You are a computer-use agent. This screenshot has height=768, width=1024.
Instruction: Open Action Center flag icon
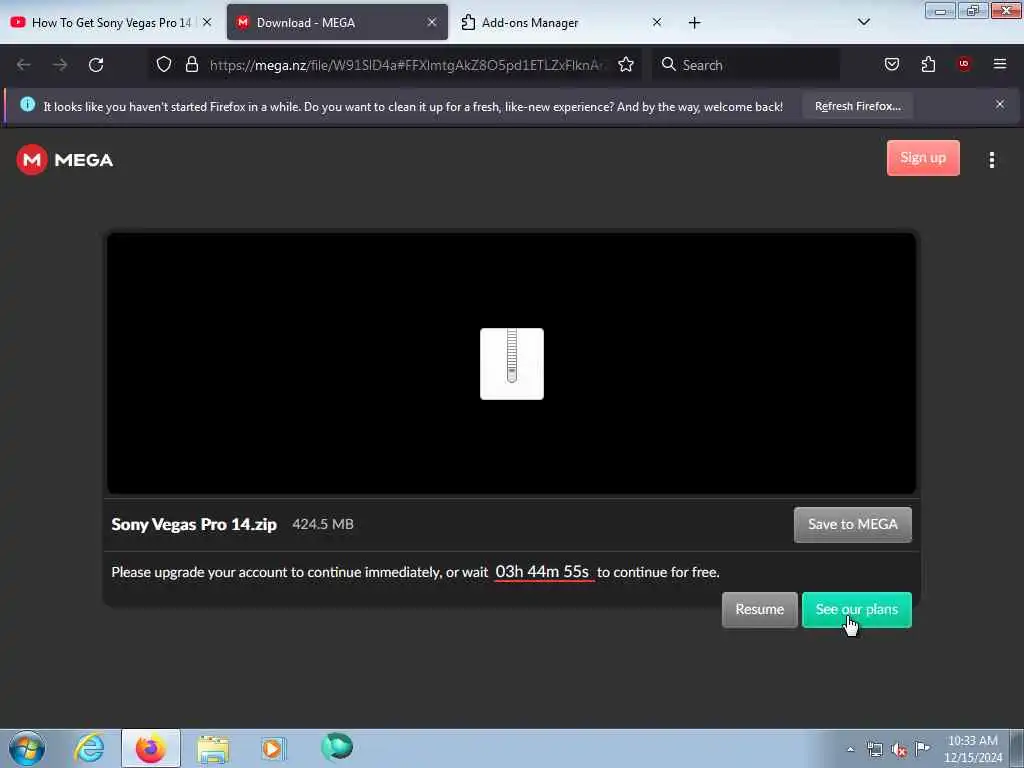[923, 748]
